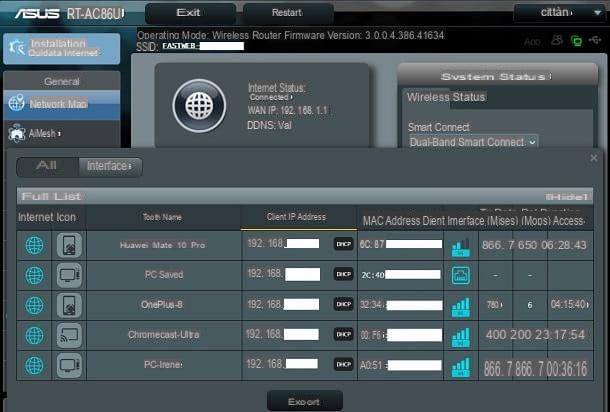Click the App label in the top status bar
The height and width of the screenshot is (412, 610).
532,42
